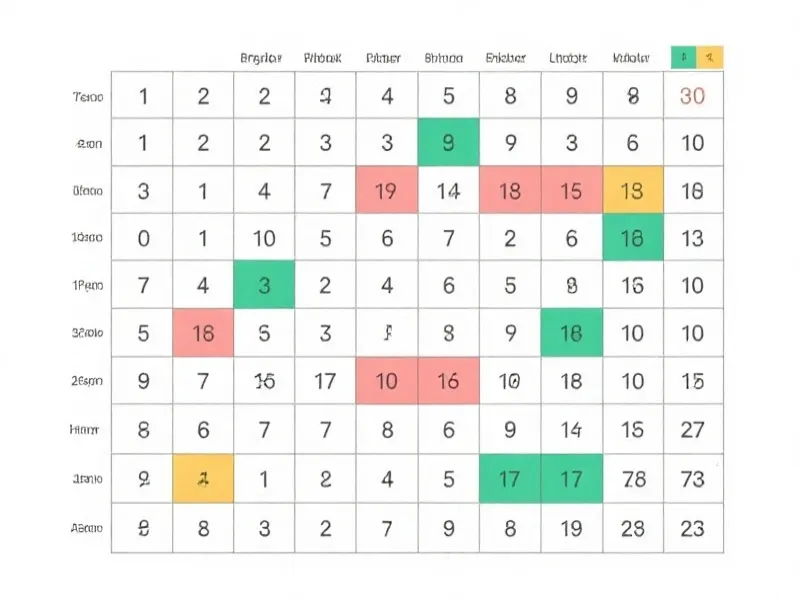Select the cell with value 78
This screenshot has height=600, width=800.
coord(633,479)
